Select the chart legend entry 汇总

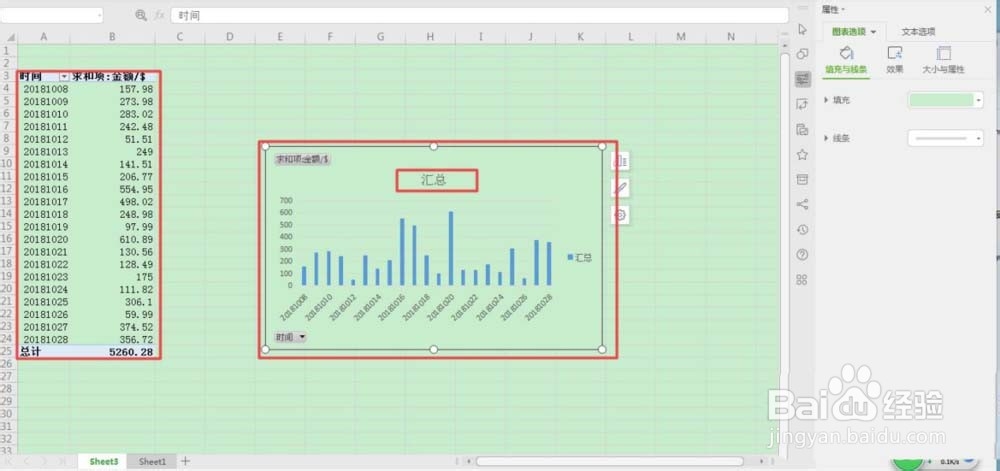coord(580,257)
